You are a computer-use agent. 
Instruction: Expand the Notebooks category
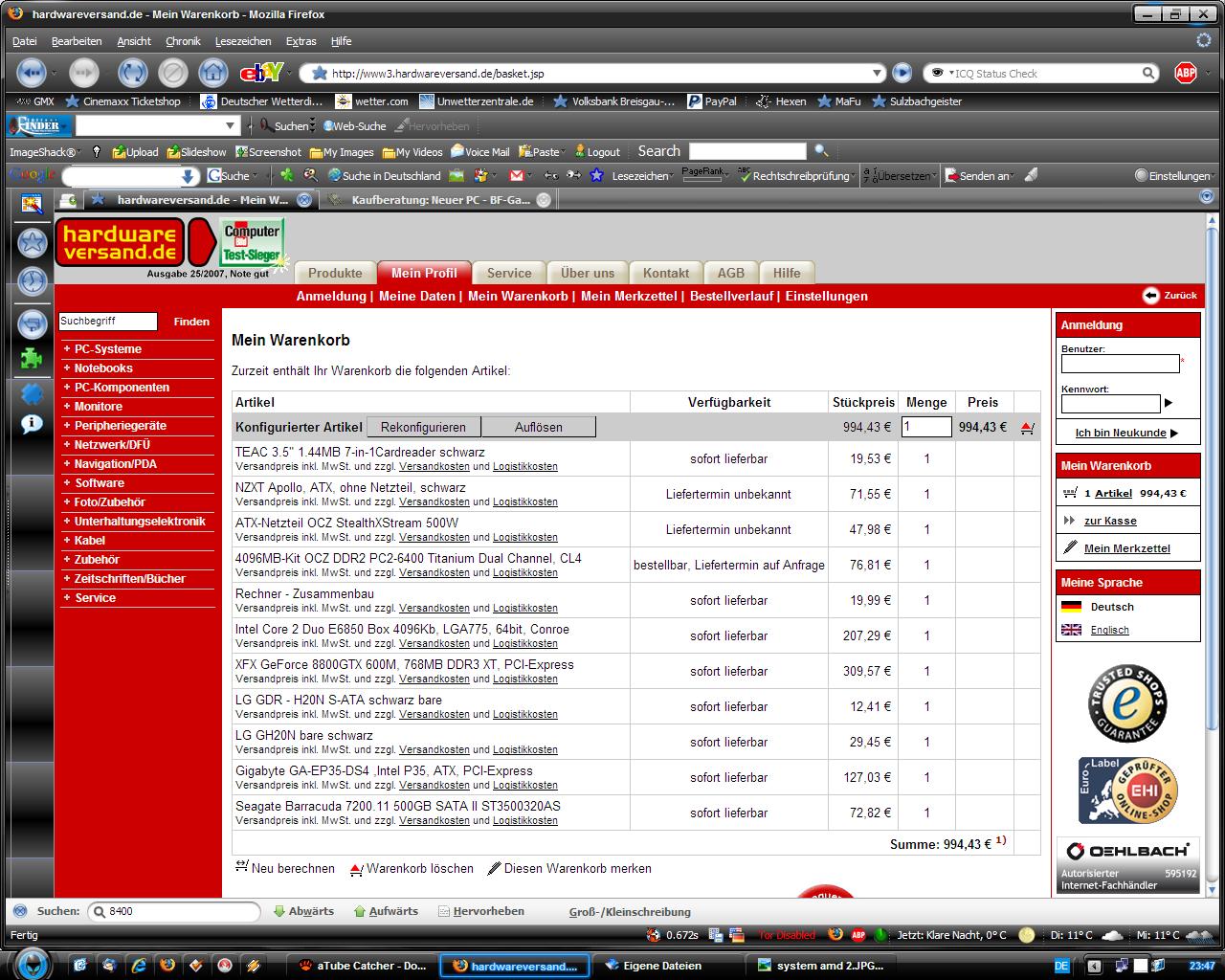click(103, 368)
